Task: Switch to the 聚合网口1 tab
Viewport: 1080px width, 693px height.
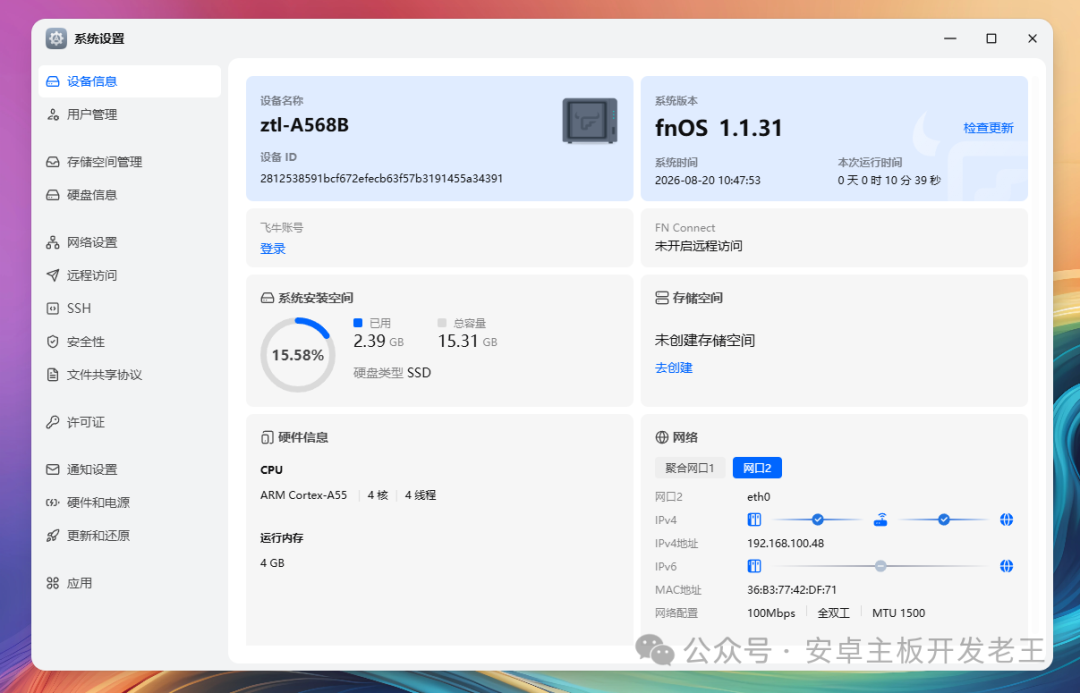Action: click(689, 468)
